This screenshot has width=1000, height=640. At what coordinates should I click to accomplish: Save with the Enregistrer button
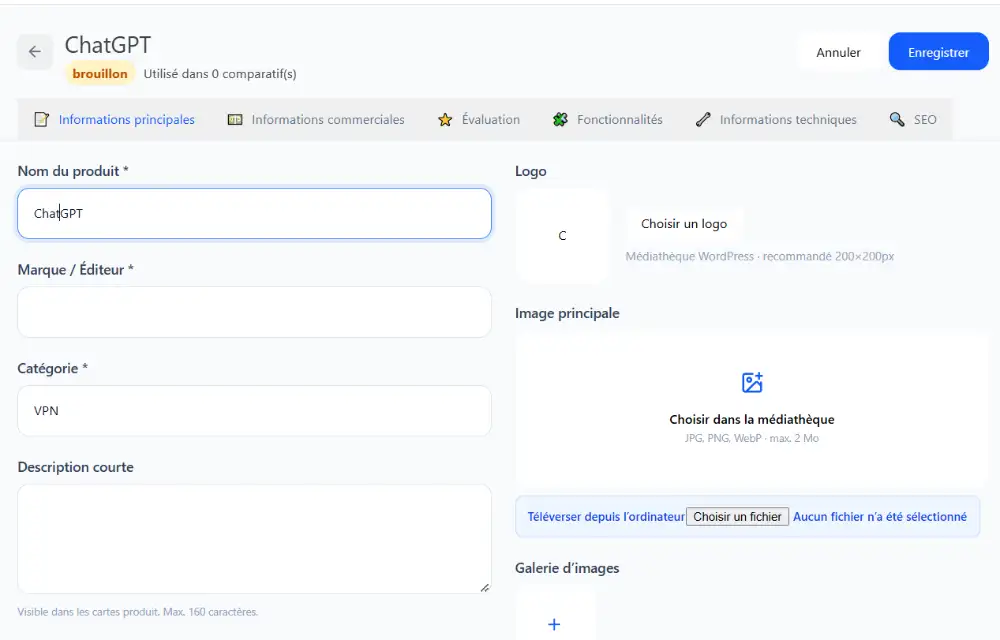pyautogui.click(x=938, y=52)
